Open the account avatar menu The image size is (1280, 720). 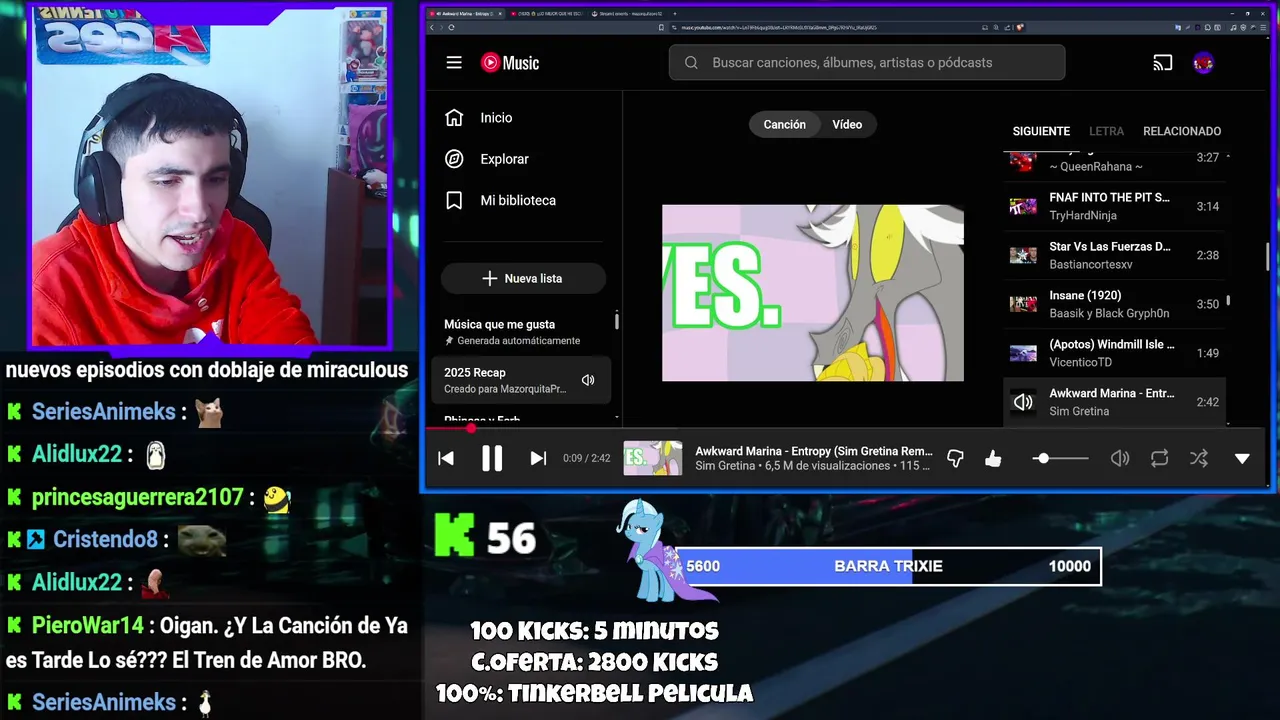(1204, 63)
